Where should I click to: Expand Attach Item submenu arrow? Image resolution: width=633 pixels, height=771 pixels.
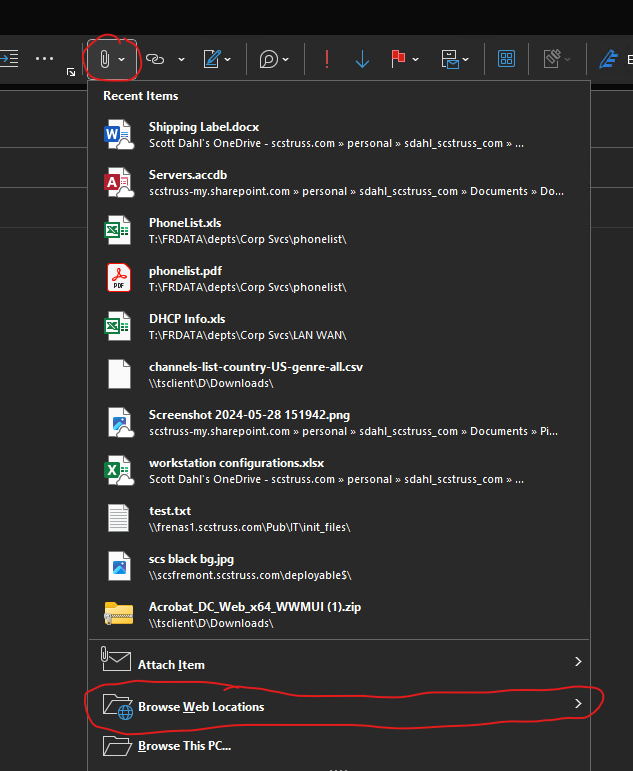(578, 662)
